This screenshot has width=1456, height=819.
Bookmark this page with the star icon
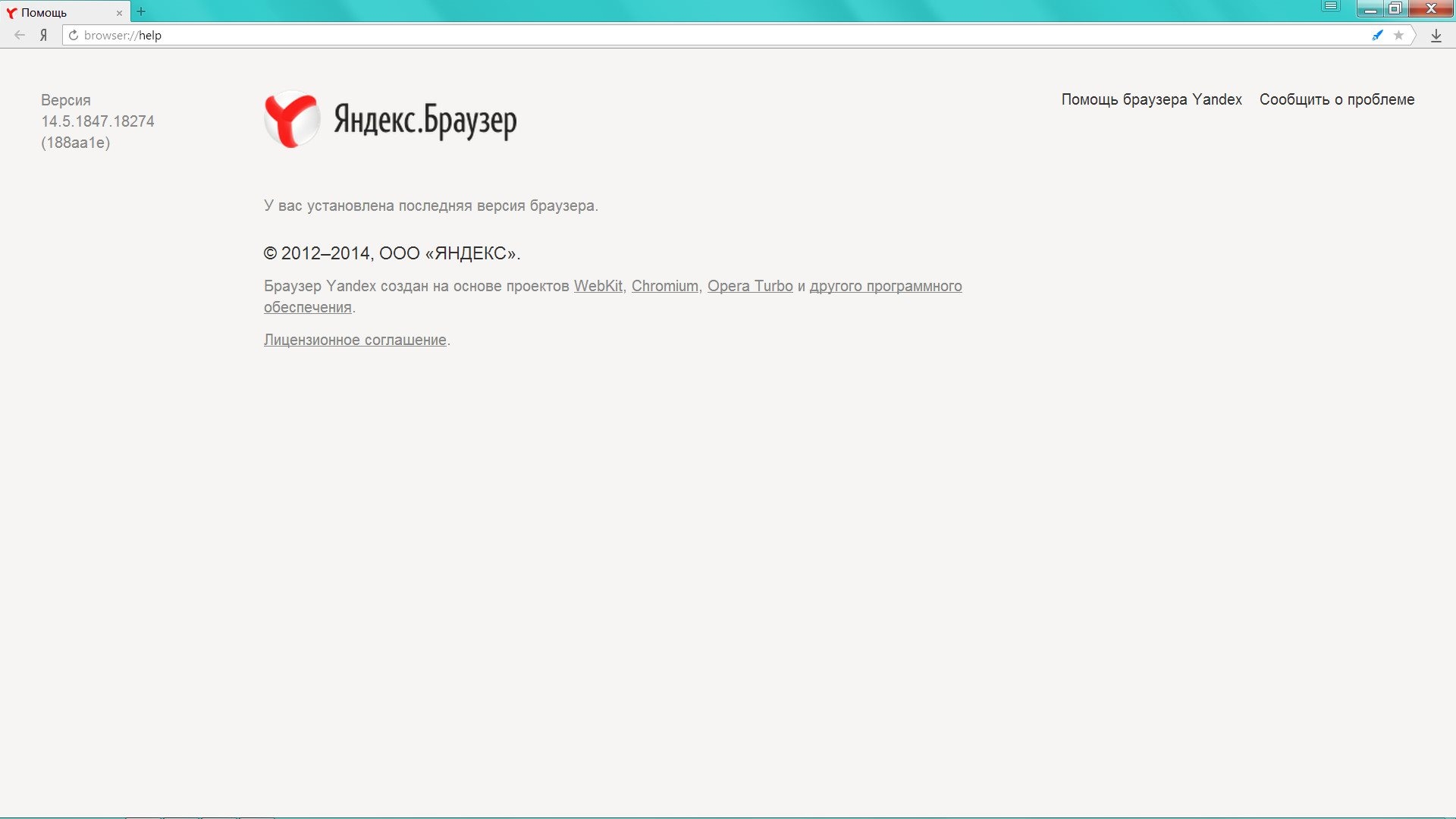tap(1398, 35)
